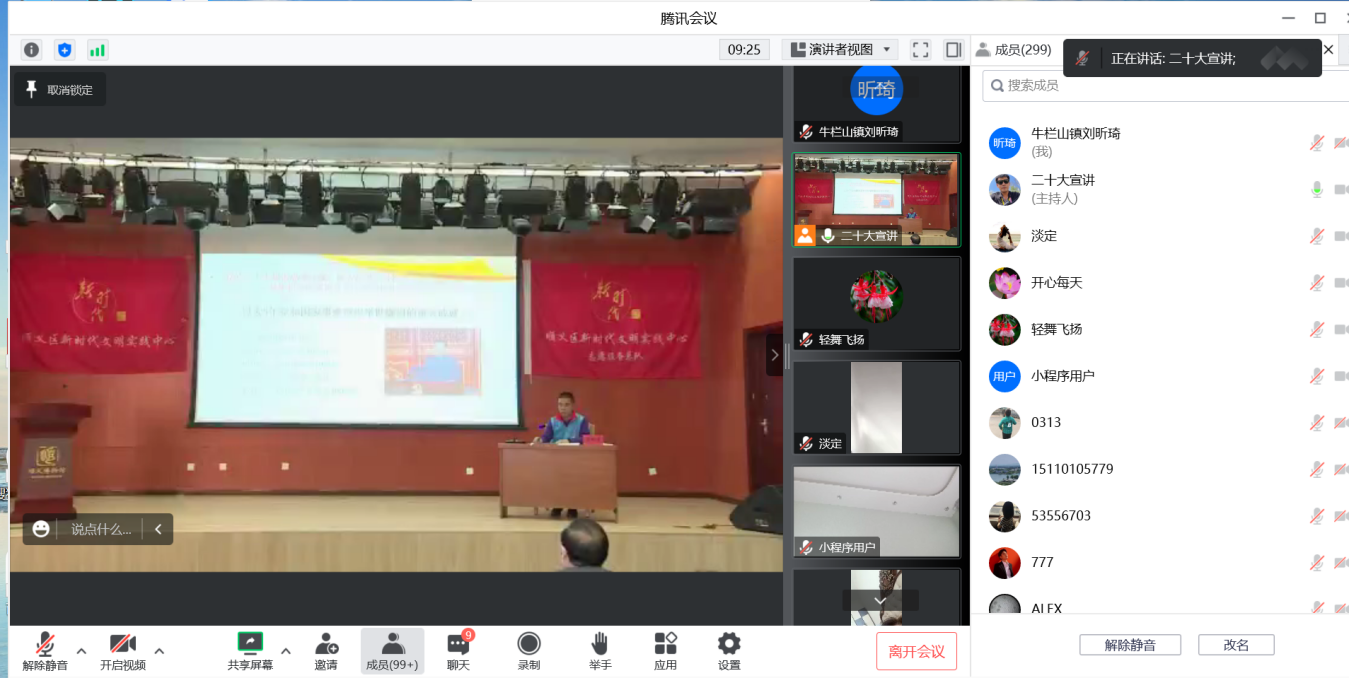Check the green network signal icon
This screenshot has width=1349, height=678.
click(97, 50)
